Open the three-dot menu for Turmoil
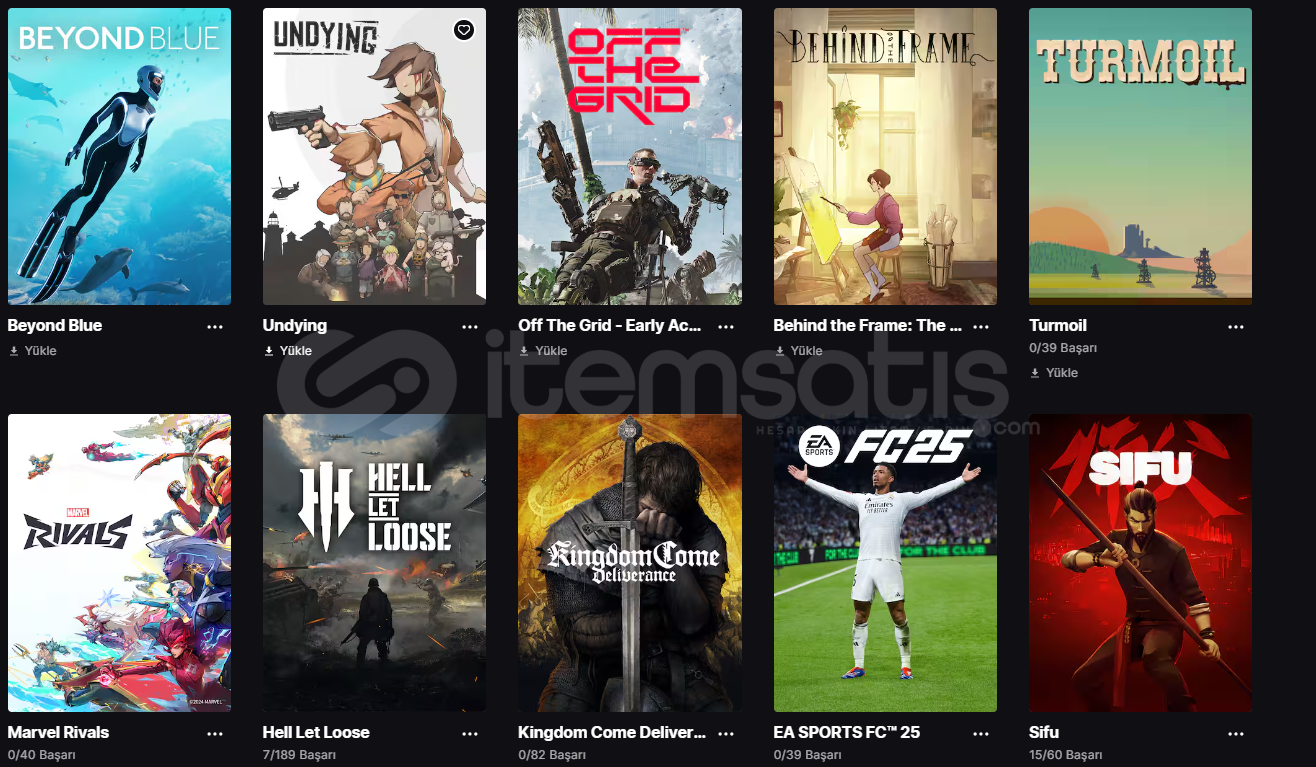Viewport: 1316px width, 767px height. [x=1236, y=326]
